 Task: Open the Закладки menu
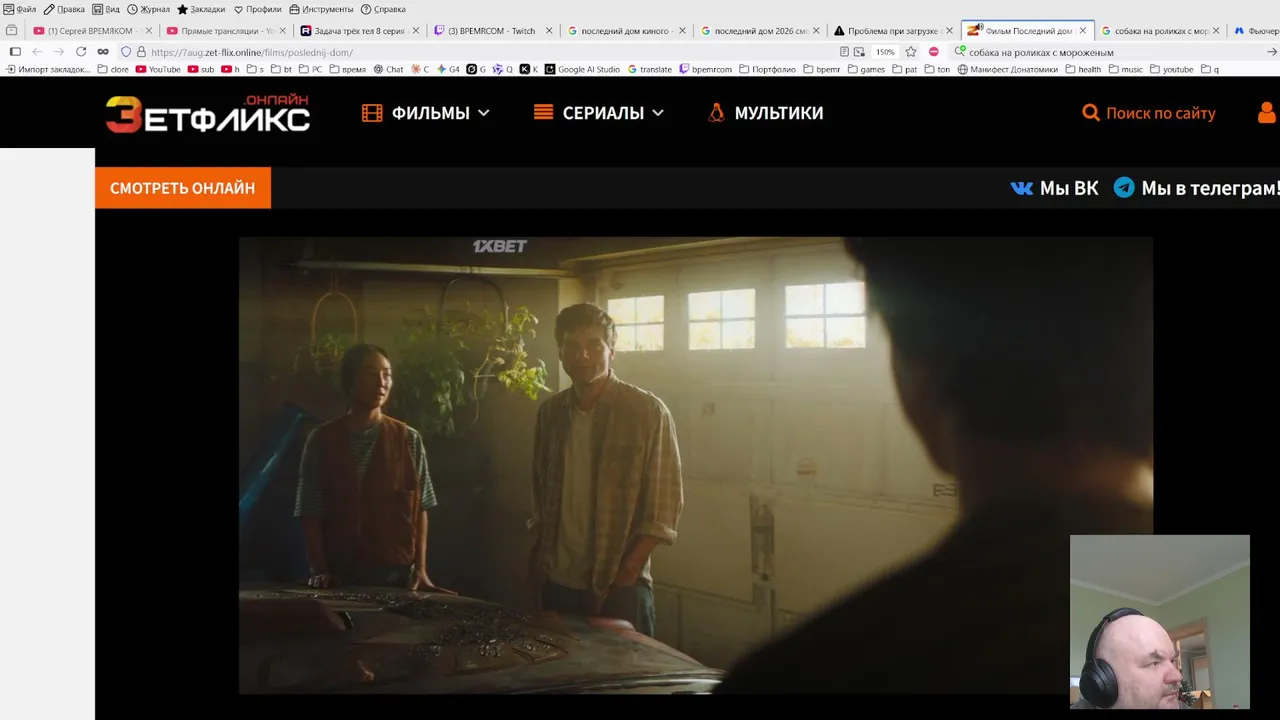click(201, 9)
